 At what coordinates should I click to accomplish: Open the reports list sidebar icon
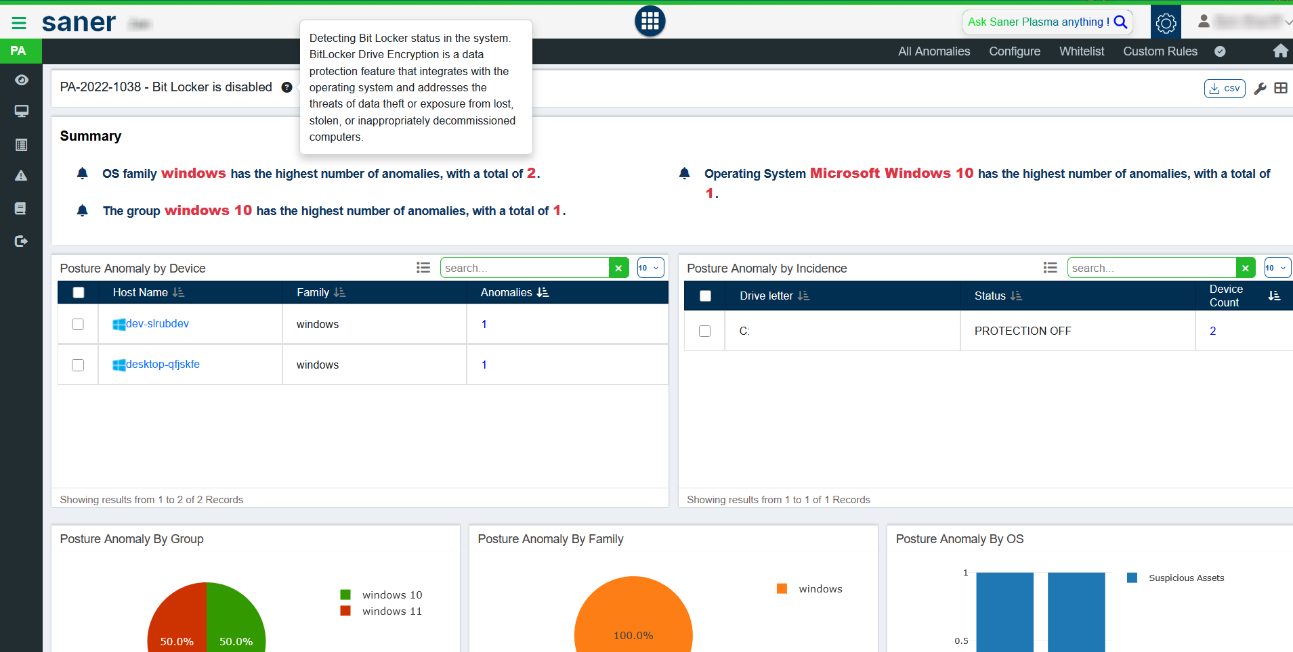(21, 144)
